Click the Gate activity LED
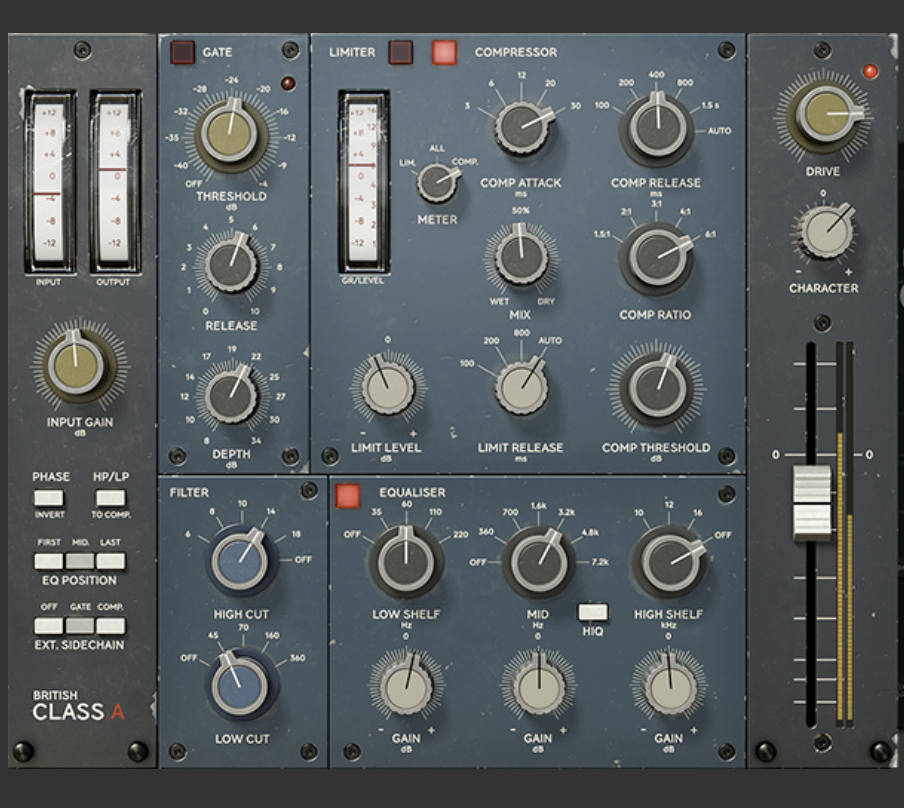 [x=288, y=84]
